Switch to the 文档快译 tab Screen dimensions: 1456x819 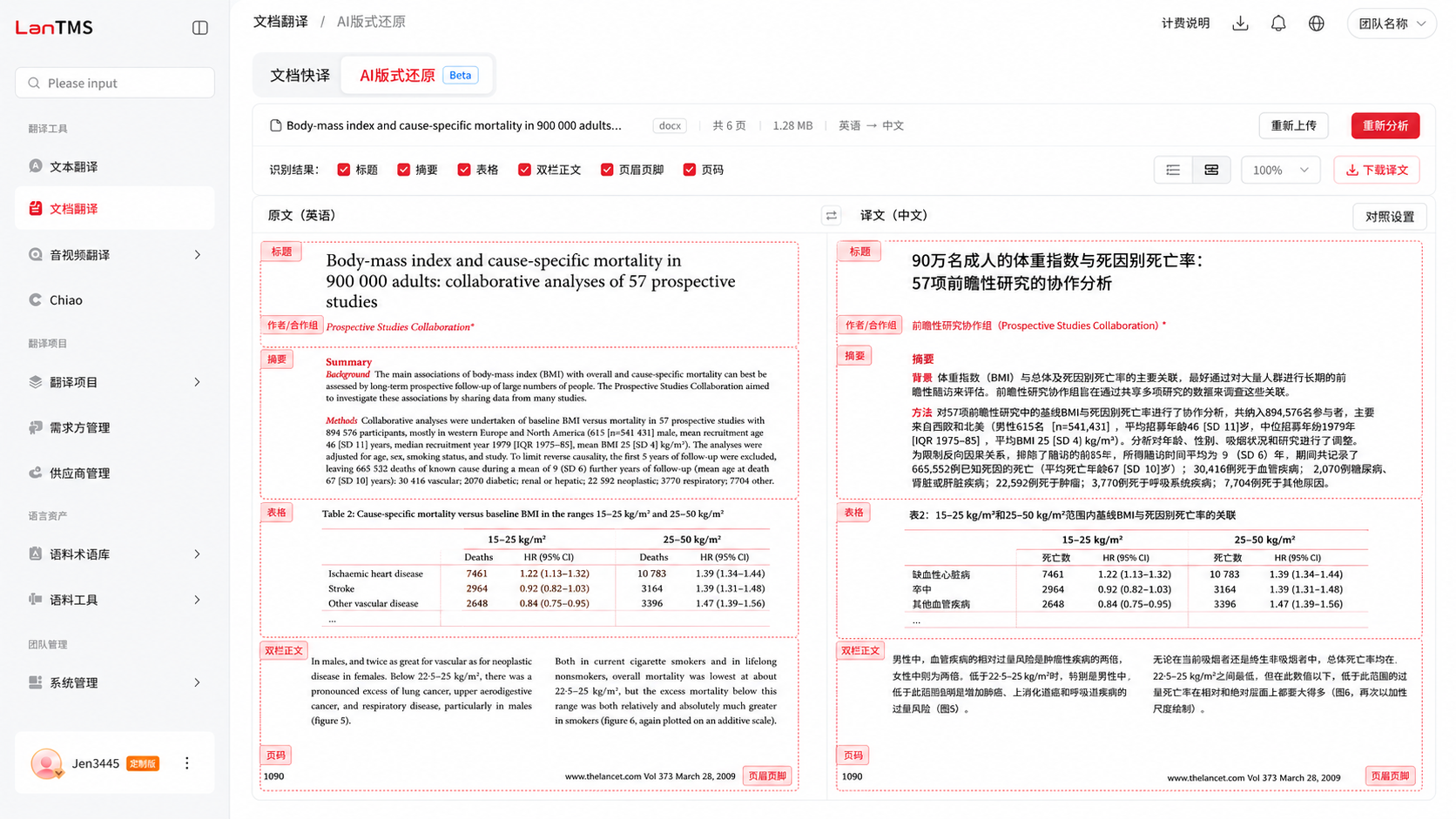pyautogui.click(x=300, y=75)
